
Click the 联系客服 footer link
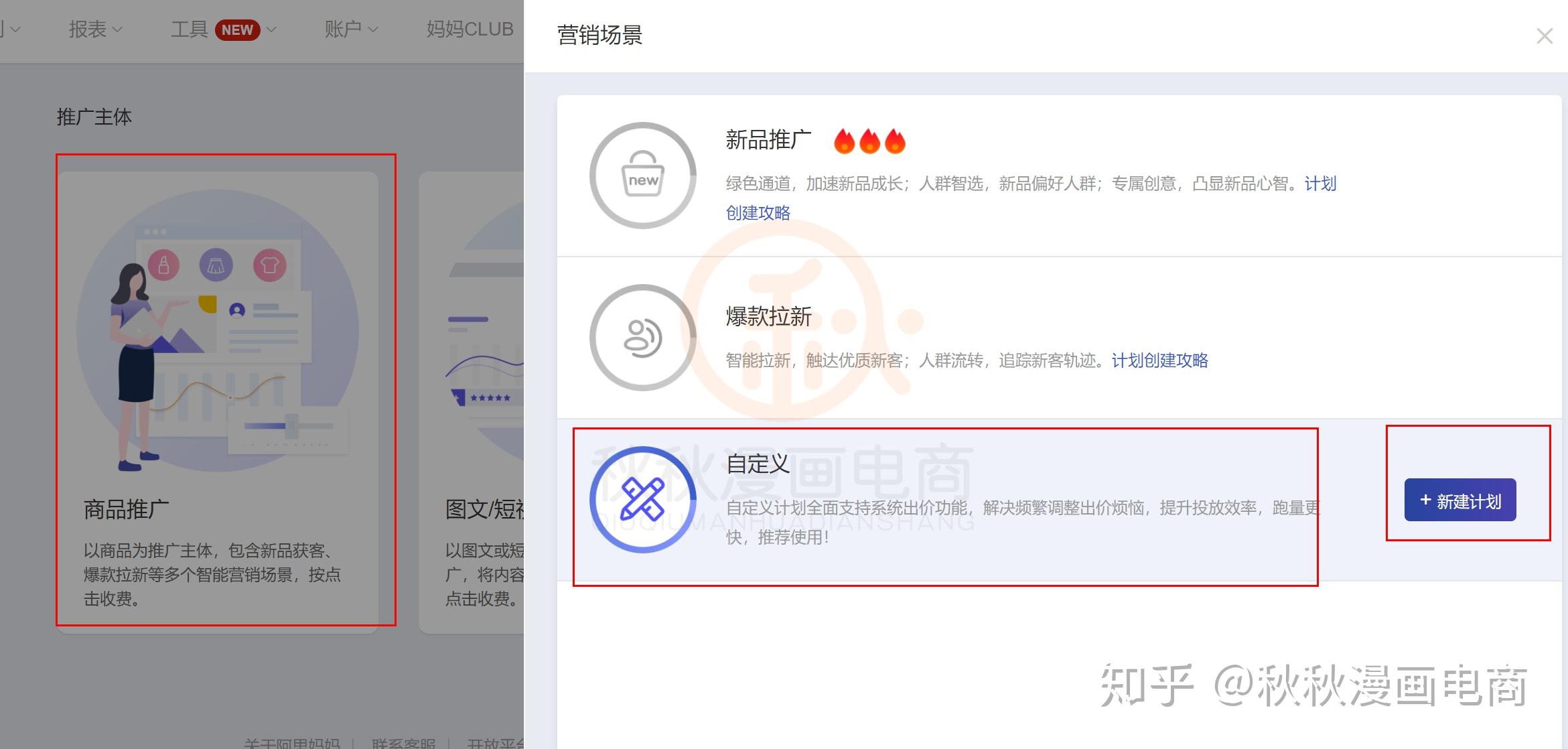tap(403, 743)
